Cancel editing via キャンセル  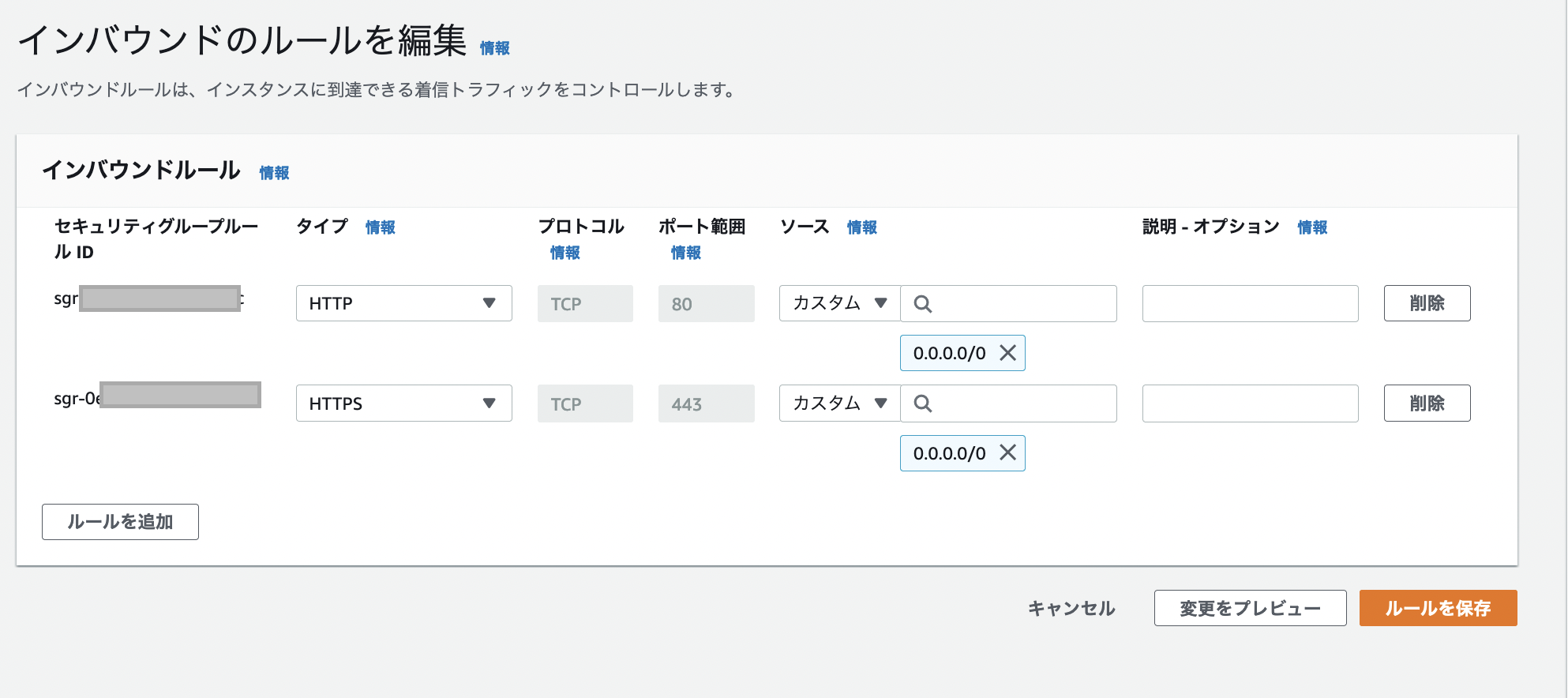point(1071,608)
